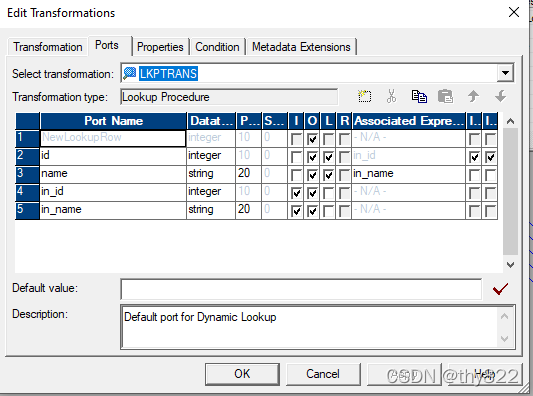Click precision 20 for in_name port

tap(248, 210)
